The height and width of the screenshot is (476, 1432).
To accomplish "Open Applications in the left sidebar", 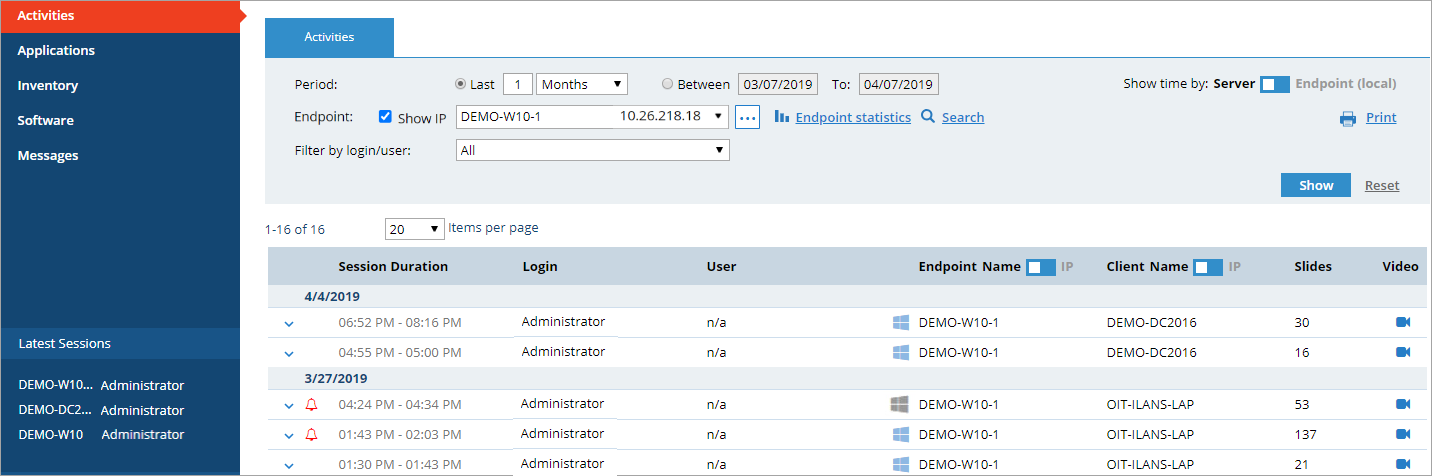I will tap(56, 50).
